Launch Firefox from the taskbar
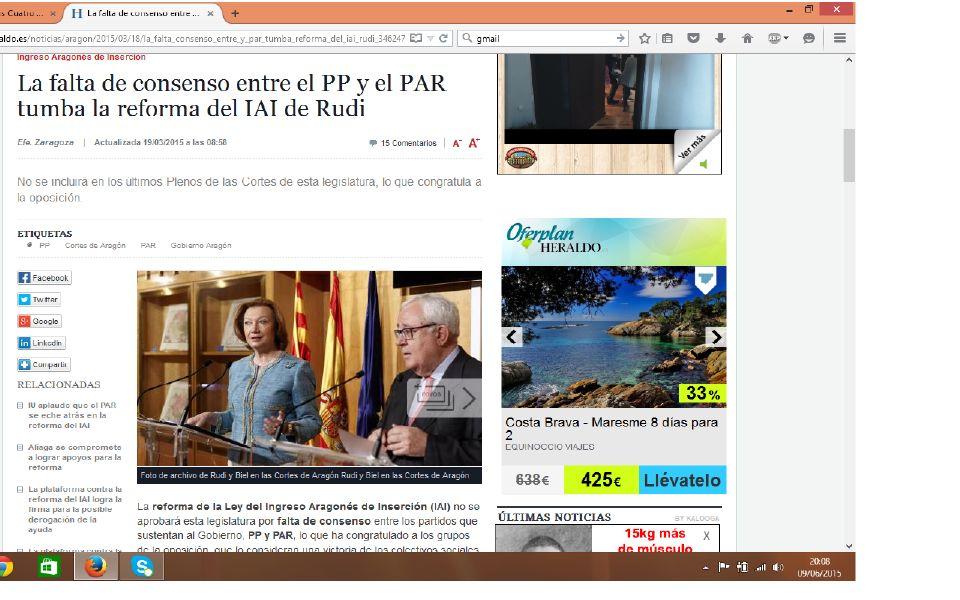Viewport: 960px width, 600px height. pos(97,567)
